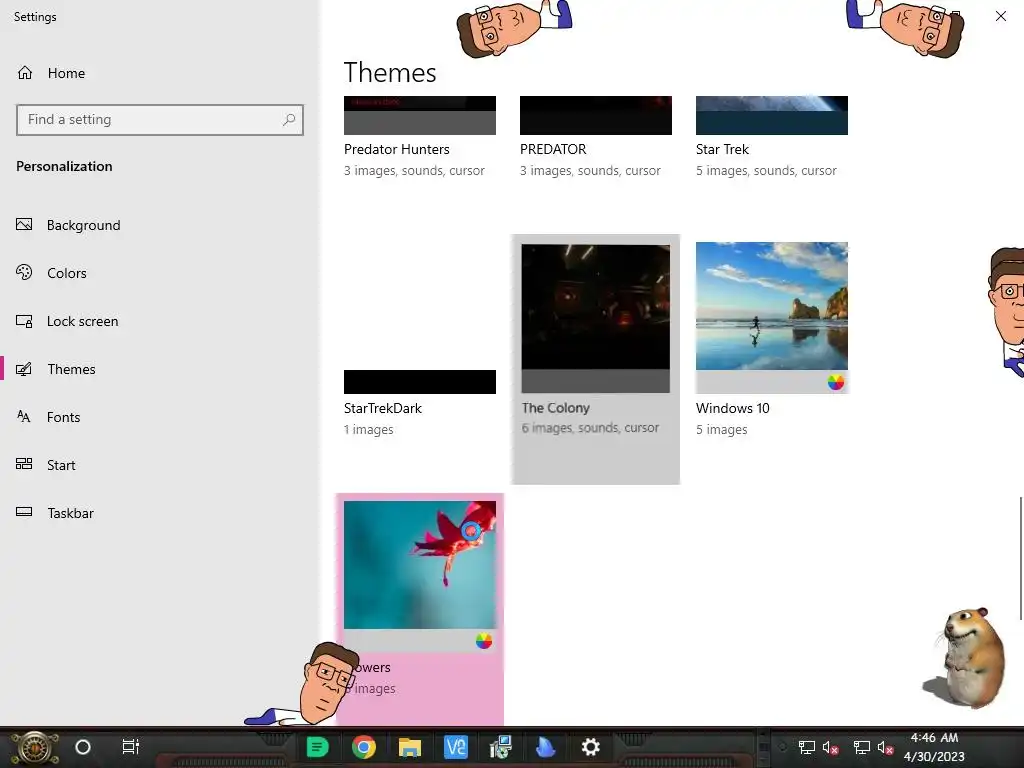Screen dimensions: 1024x768
Task: Open Colors settings
Action: click(67, 273)
